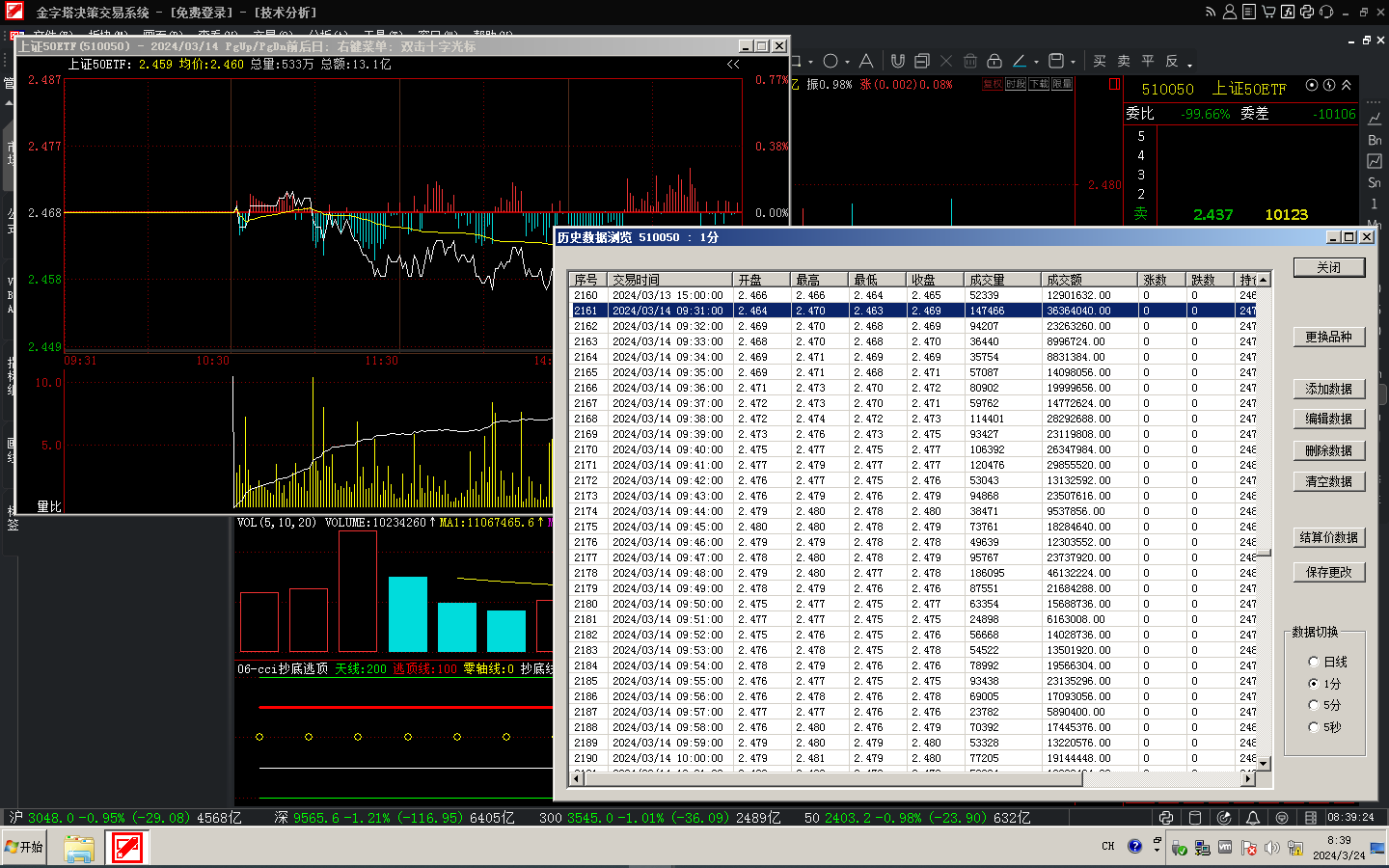Click the radar scan icon in status bar
Screen dimensions: 1389x868
point(1224,818)
